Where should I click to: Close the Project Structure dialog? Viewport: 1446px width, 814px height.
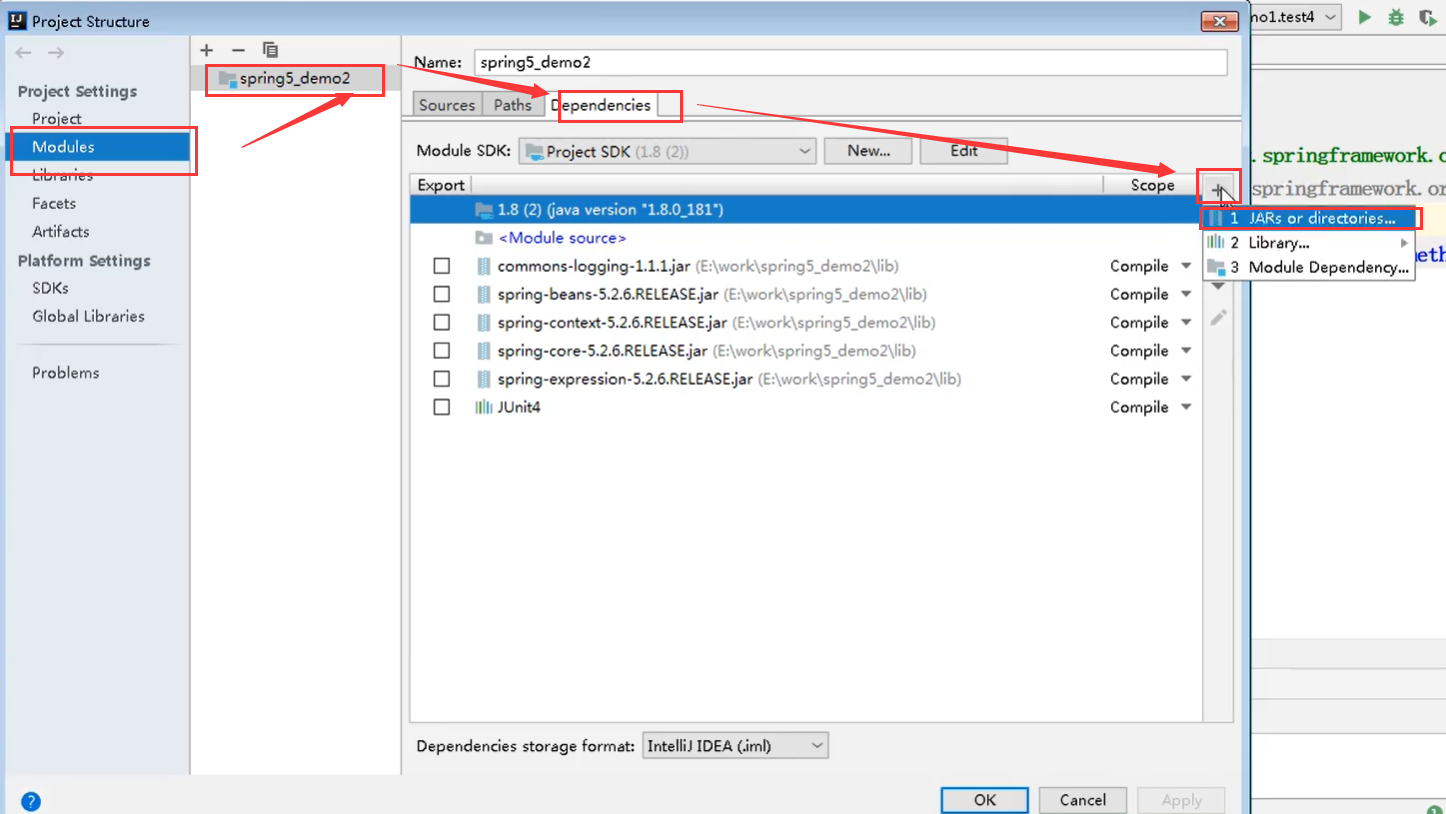[x=1219, y=21]
